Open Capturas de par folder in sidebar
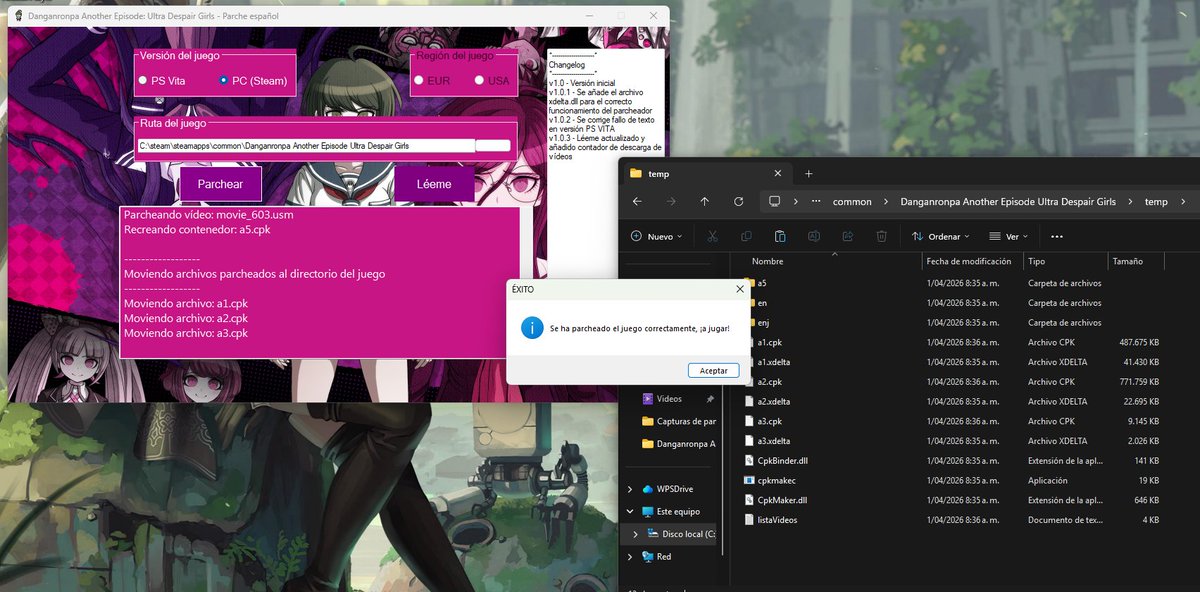 pyautogui.click(x=677, y=421)
